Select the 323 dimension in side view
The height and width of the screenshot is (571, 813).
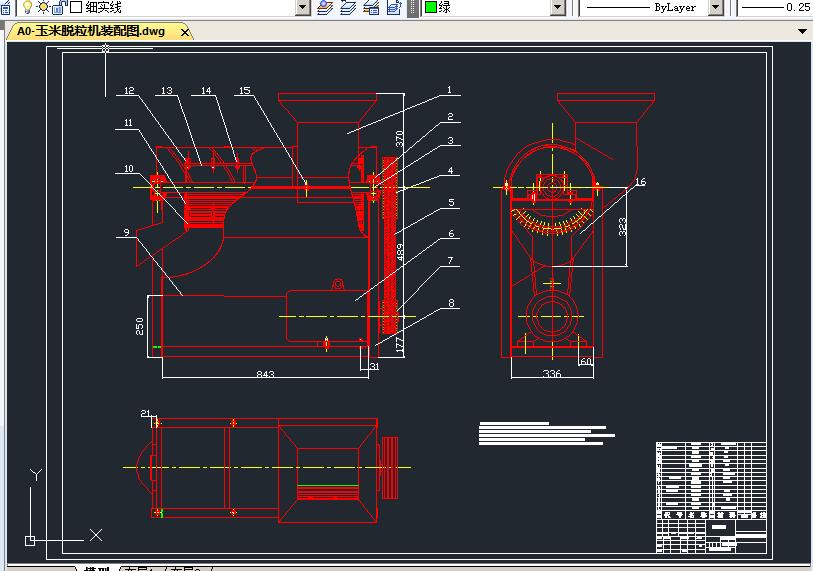click(622, 227)
